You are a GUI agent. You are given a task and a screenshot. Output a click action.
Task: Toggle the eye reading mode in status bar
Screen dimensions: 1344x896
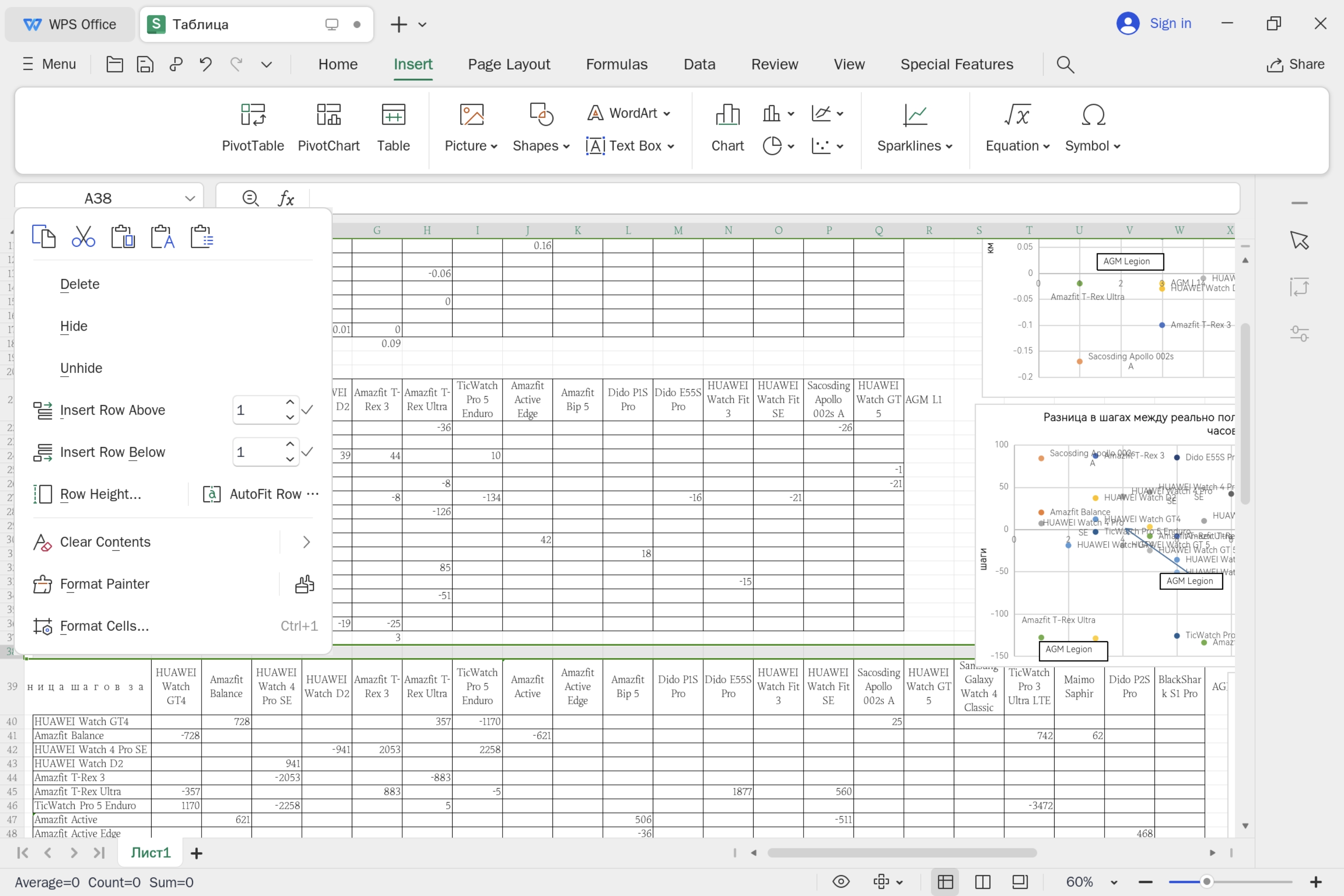(840, 882)
